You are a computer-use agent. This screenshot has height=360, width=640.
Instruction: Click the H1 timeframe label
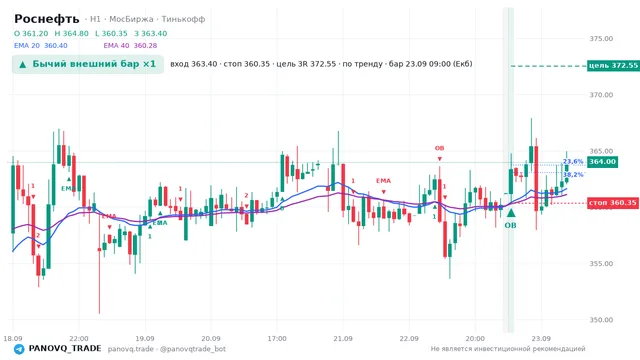95,19
